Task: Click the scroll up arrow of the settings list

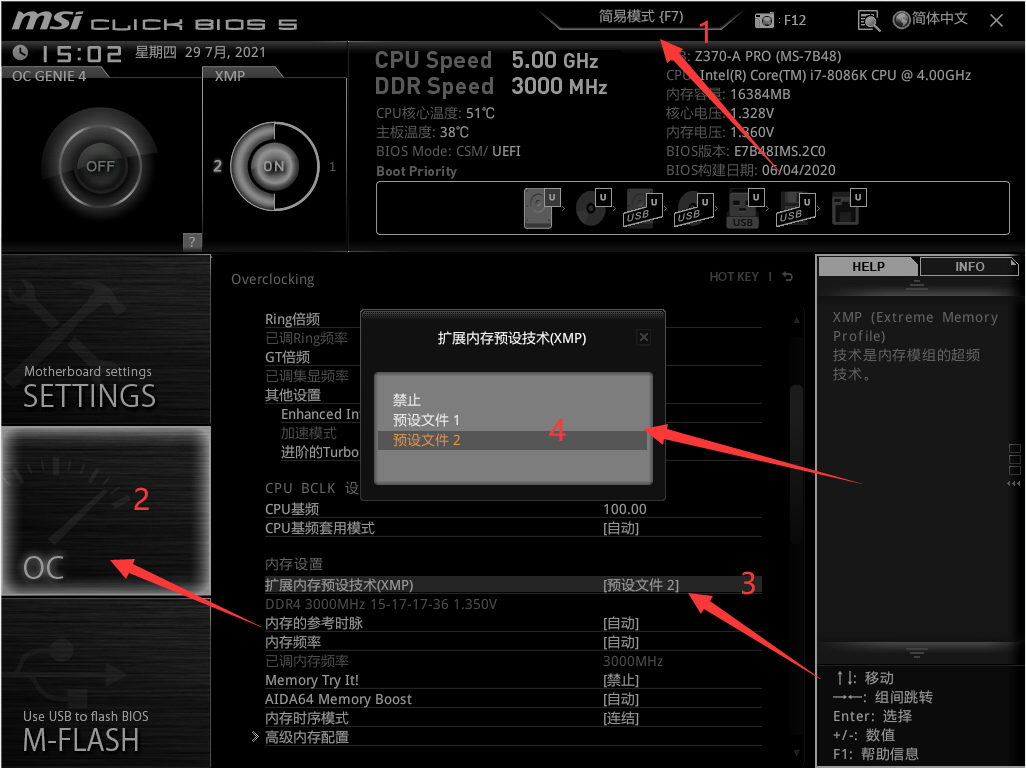Action: point(796,320)
